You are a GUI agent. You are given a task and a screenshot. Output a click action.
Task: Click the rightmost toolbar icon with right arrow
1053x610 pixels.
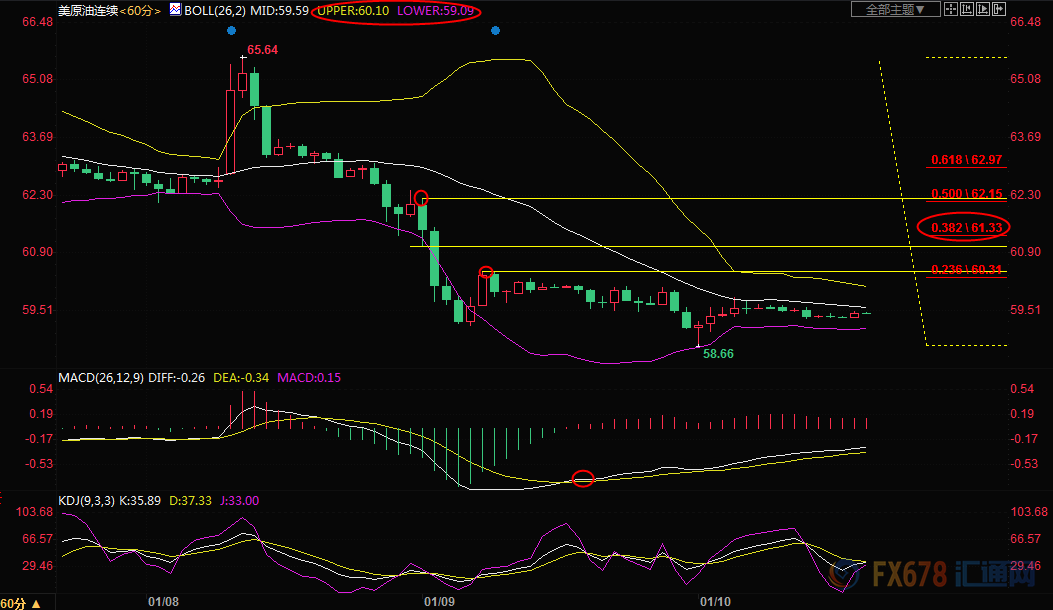[999, 10]
